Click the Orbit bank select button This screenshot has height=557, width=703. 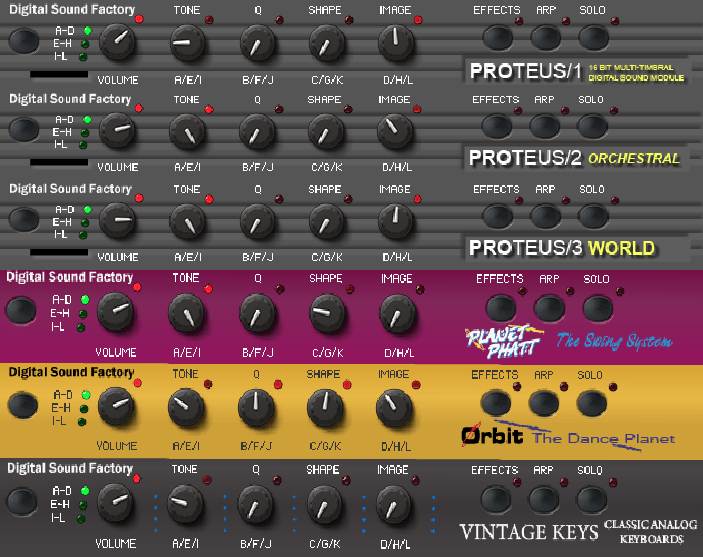22,405
